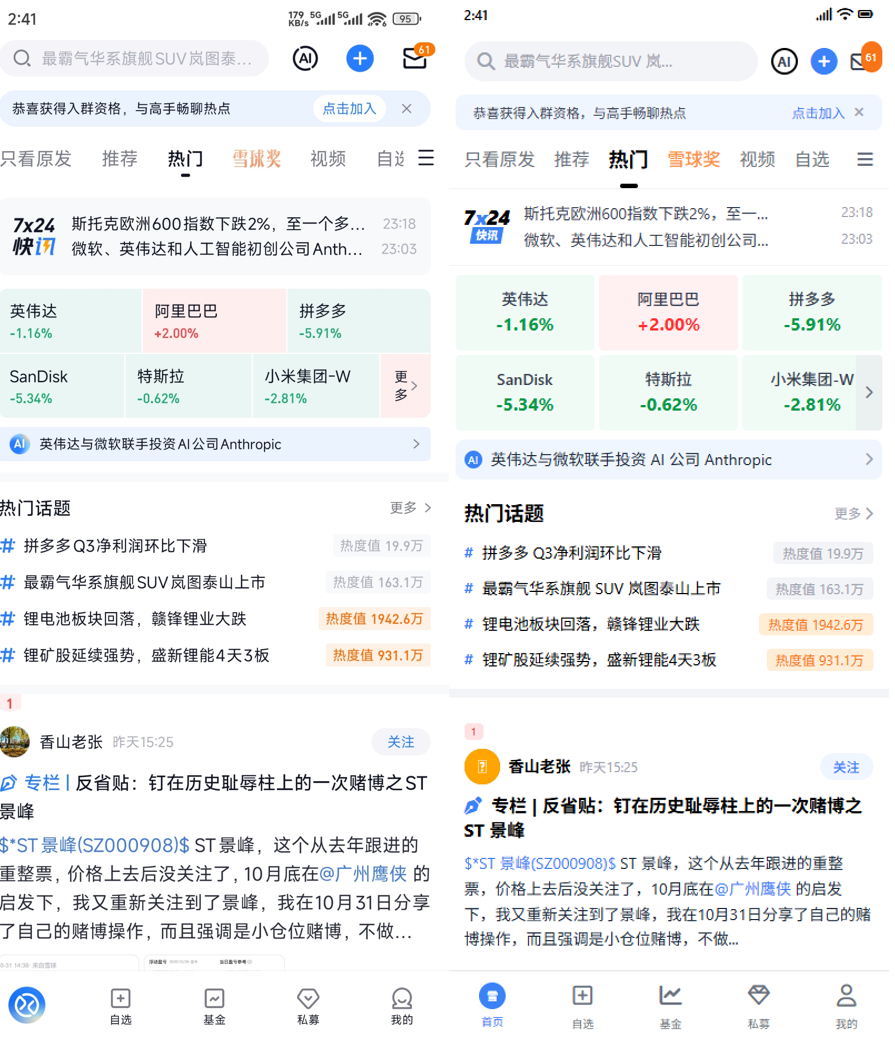Open 特斯拉 -0.62% tile on left screen
895x1040 pixels.
tap(188, 385)
